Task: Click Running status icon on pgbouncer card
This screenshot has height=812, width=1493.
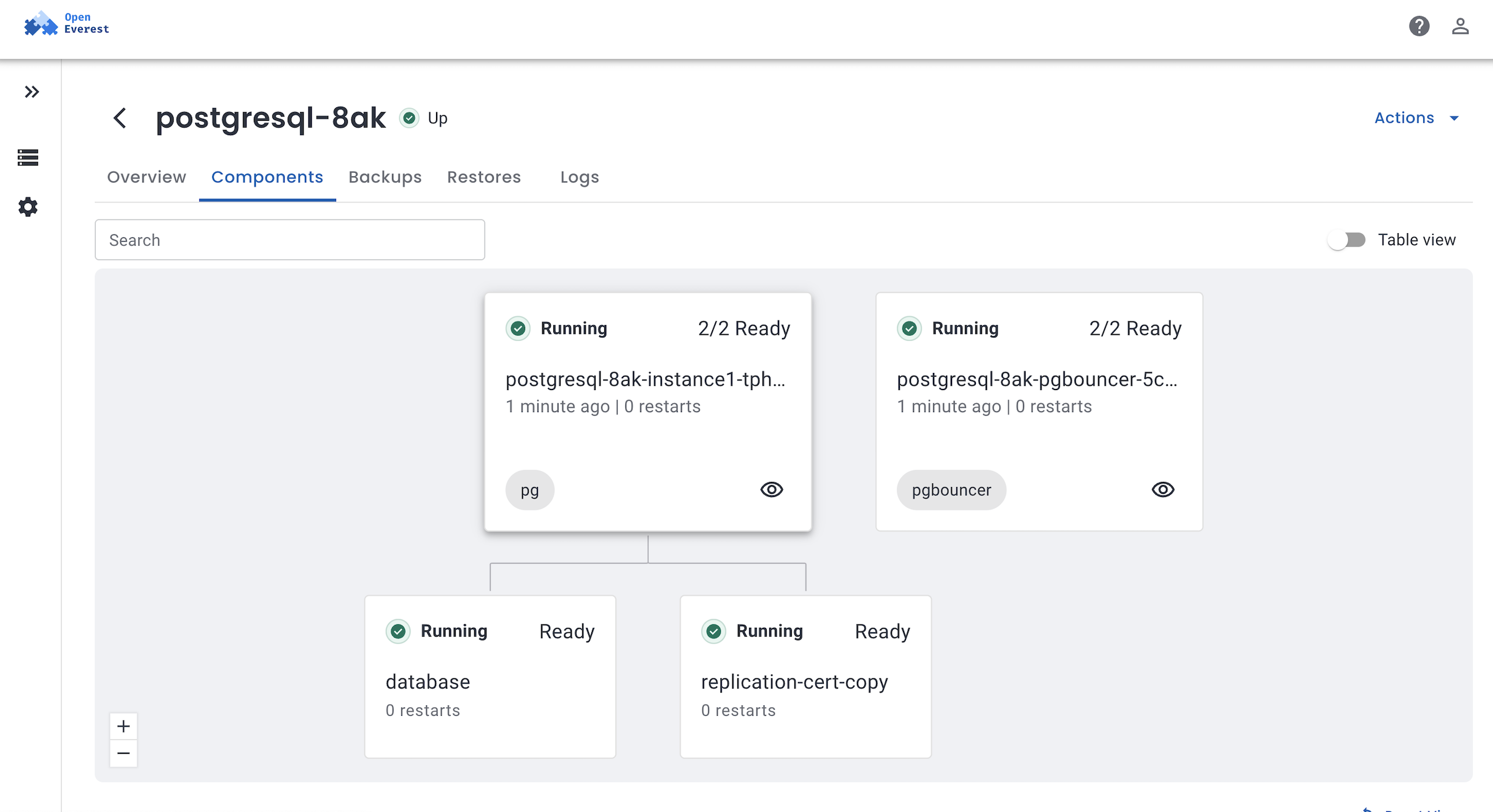Action: (x=910, y=329)
